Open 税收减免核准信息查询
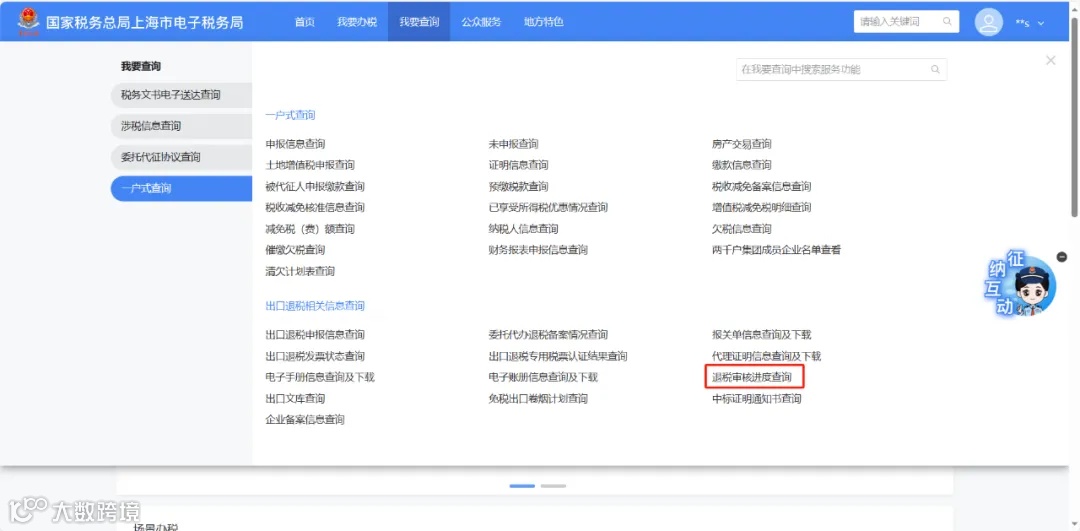This screenshot has width=1080, height=531. (x=315, y=207)
